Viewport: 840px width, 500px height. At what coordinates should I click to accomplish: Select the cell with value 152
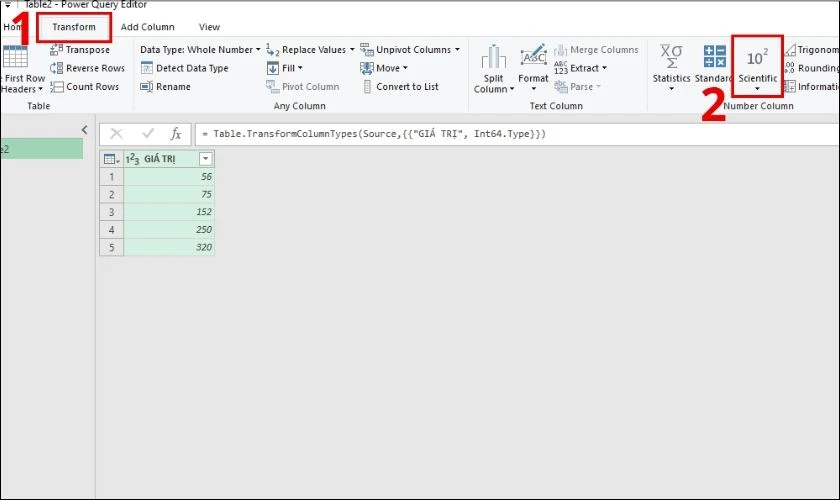coord(169,212)
